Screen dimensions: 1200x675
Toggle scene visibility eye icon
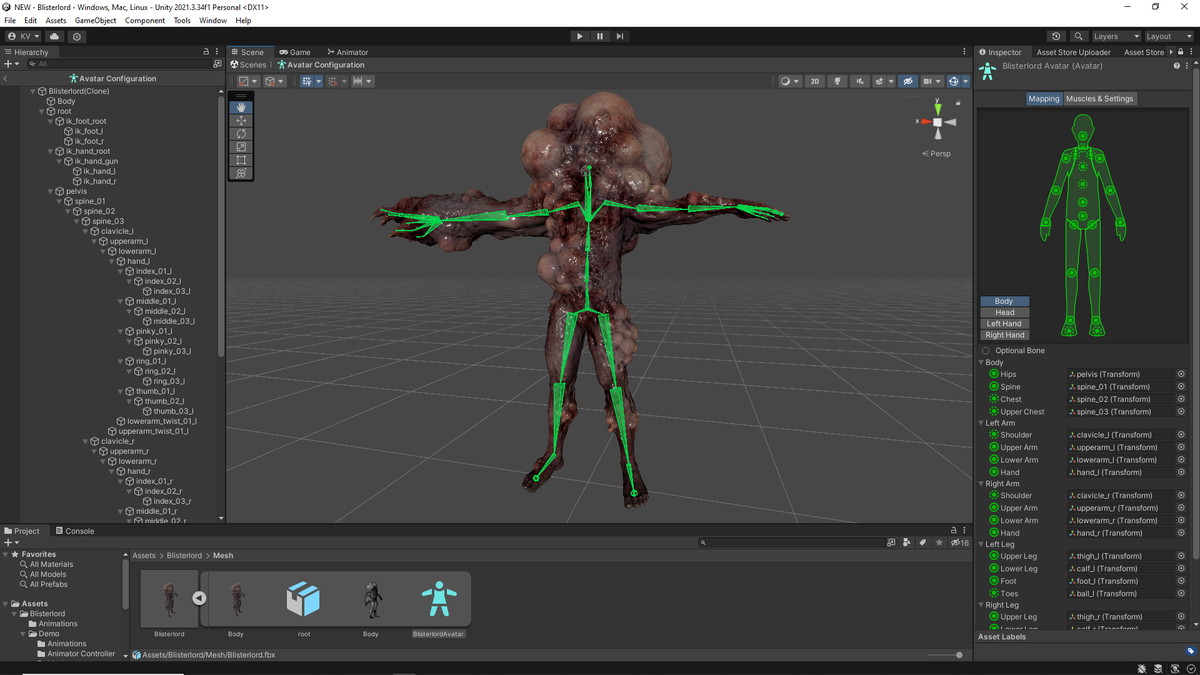click(x=908, y=81)
